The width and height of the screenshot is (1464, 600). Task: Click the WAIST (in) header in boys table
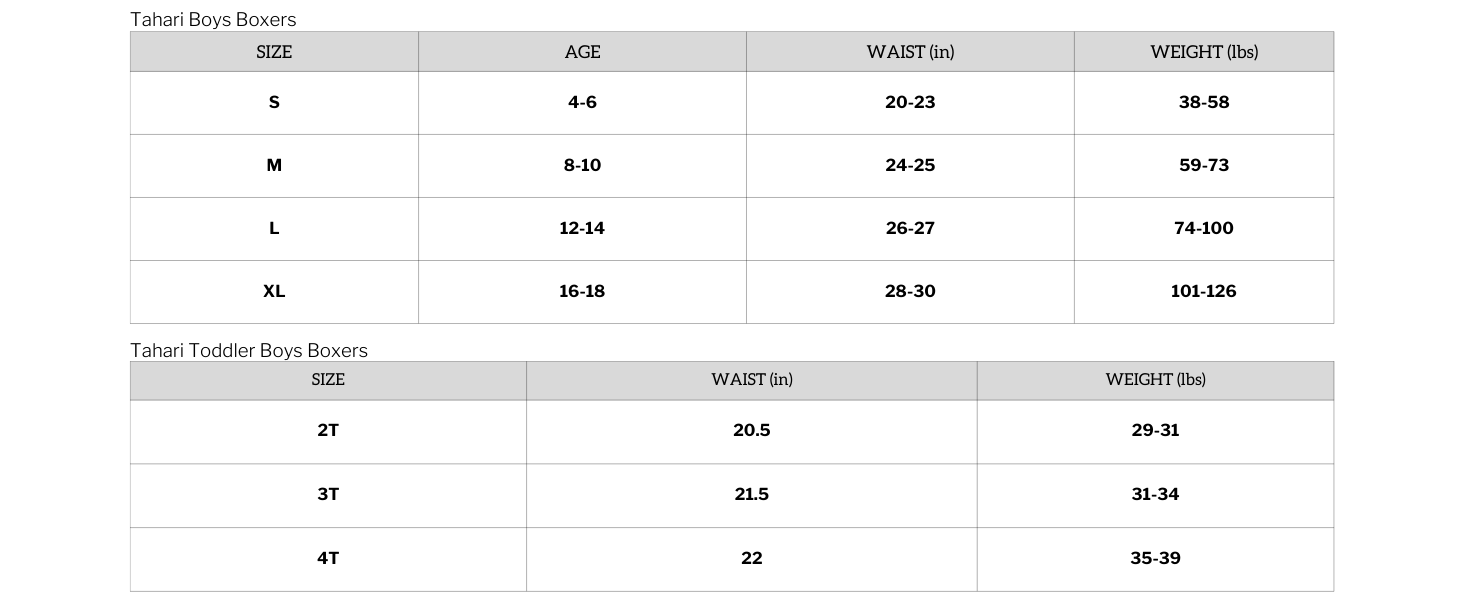910,52
